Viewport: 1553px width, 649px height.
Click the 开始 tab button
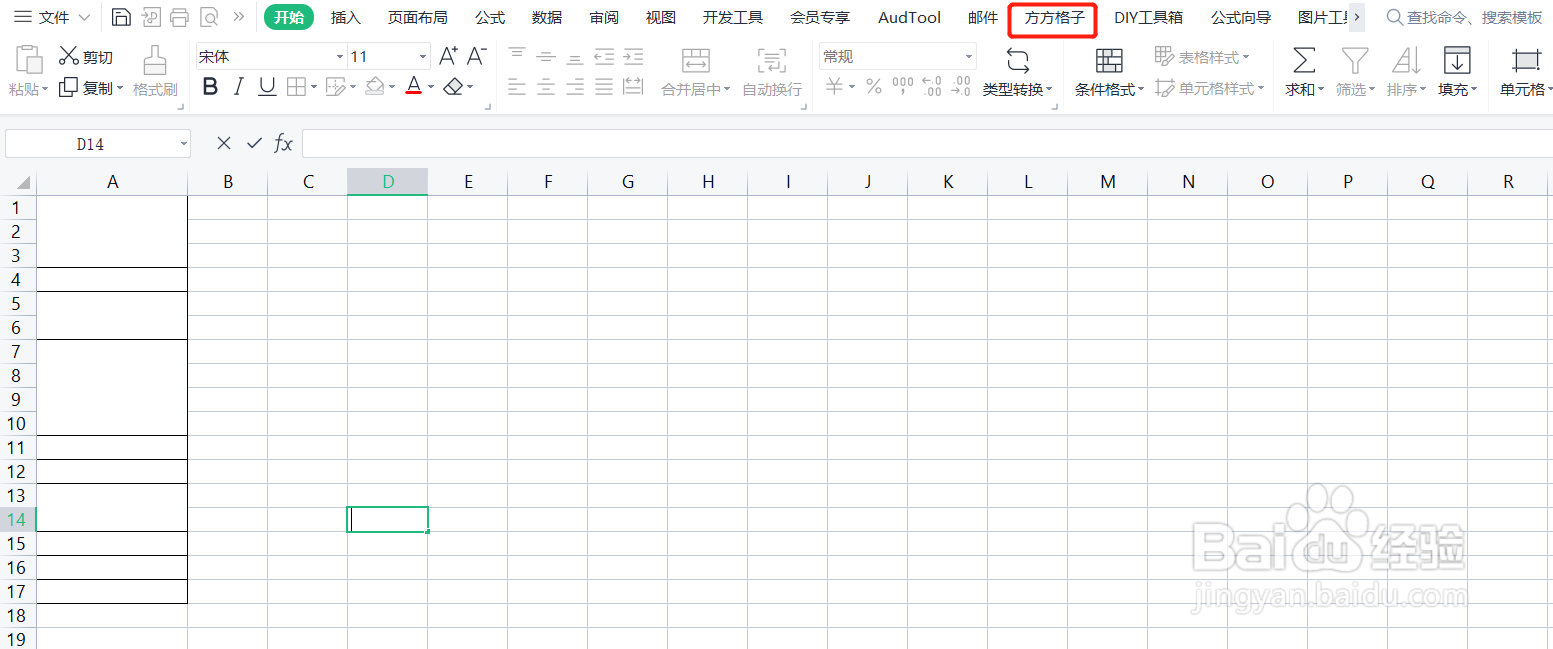point(289,17)
